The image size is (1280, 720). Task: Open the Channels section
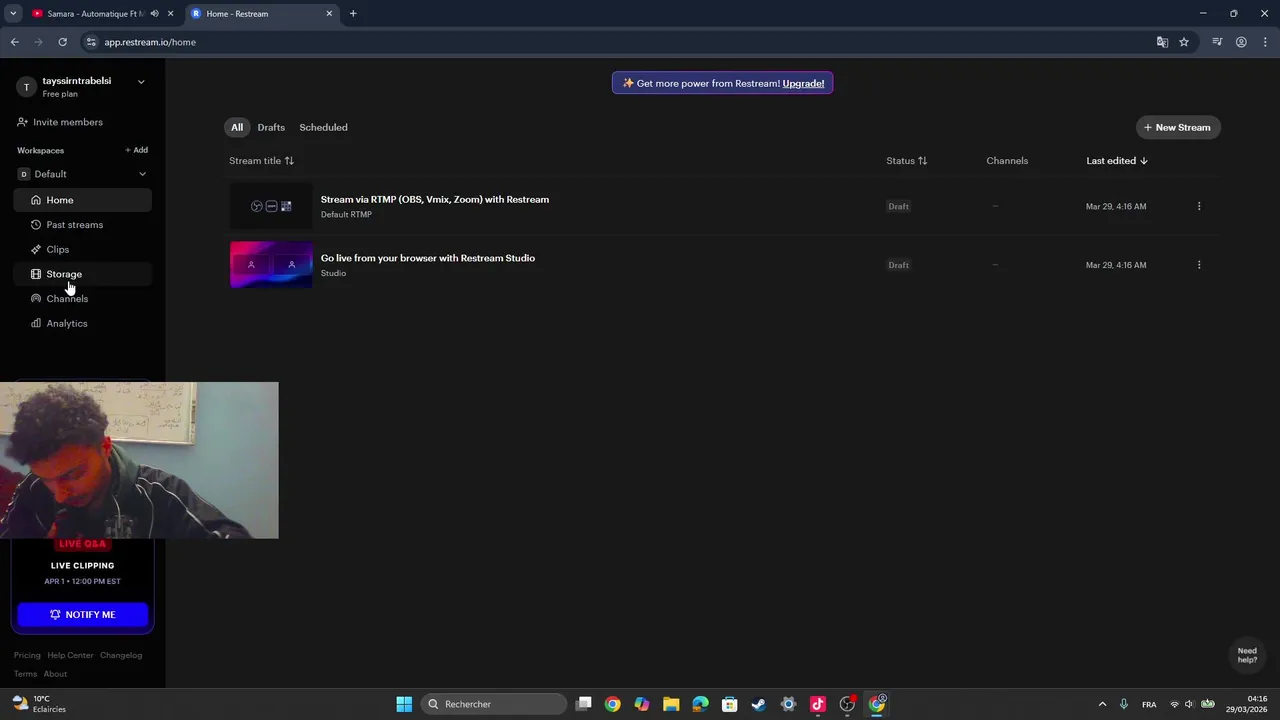(x=83, y=298)
